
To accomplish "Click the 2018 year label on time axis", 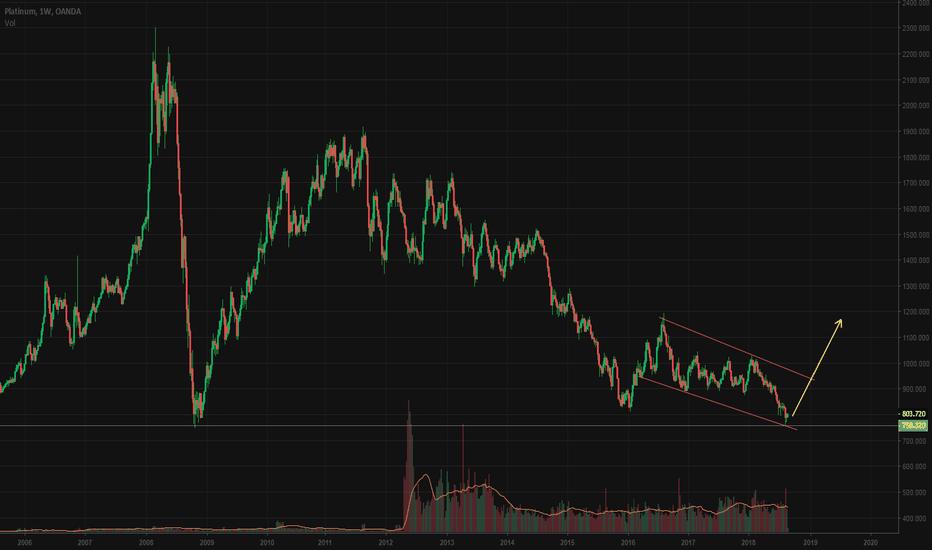I will [x=749, y=543].
